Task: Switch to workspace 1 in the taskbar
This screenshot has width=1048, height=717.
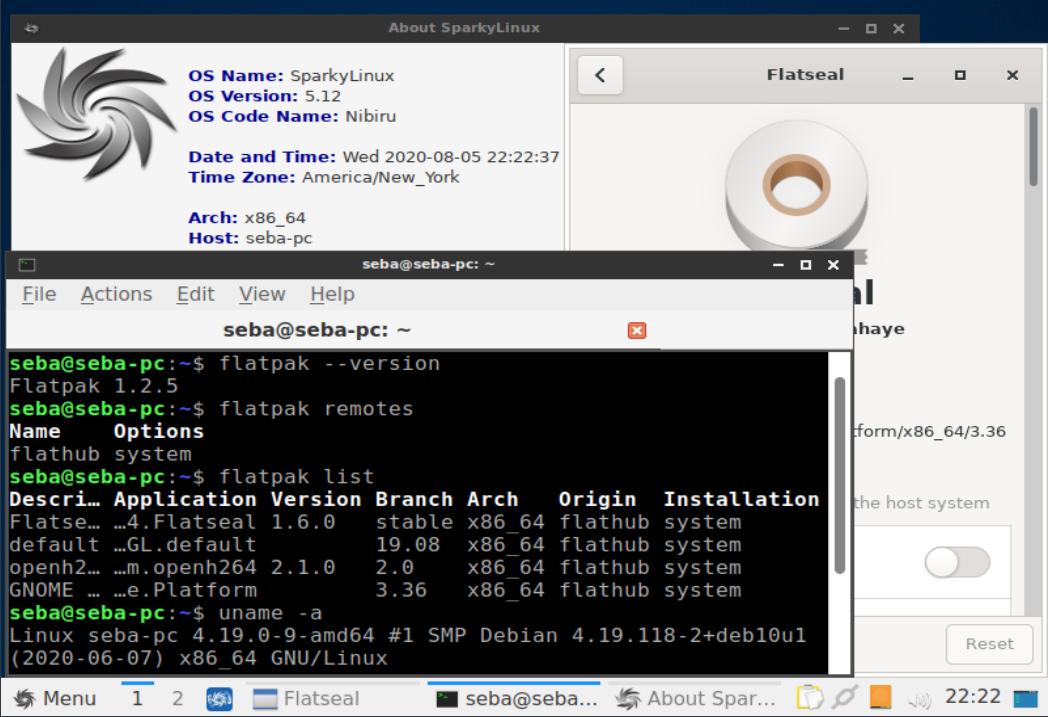Action: click(137, 698)
